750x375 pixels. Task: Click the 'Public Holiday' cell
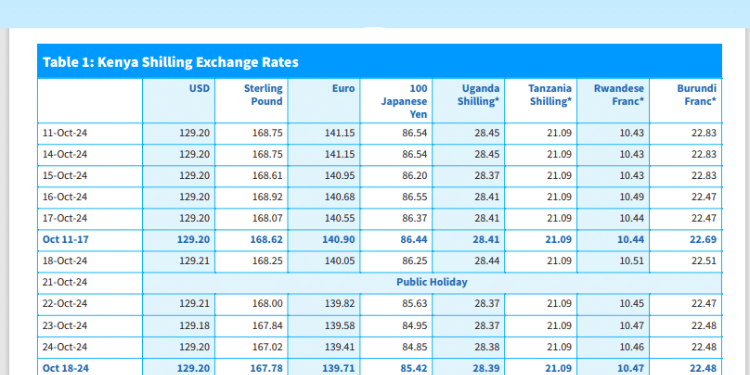coord(431,282)
